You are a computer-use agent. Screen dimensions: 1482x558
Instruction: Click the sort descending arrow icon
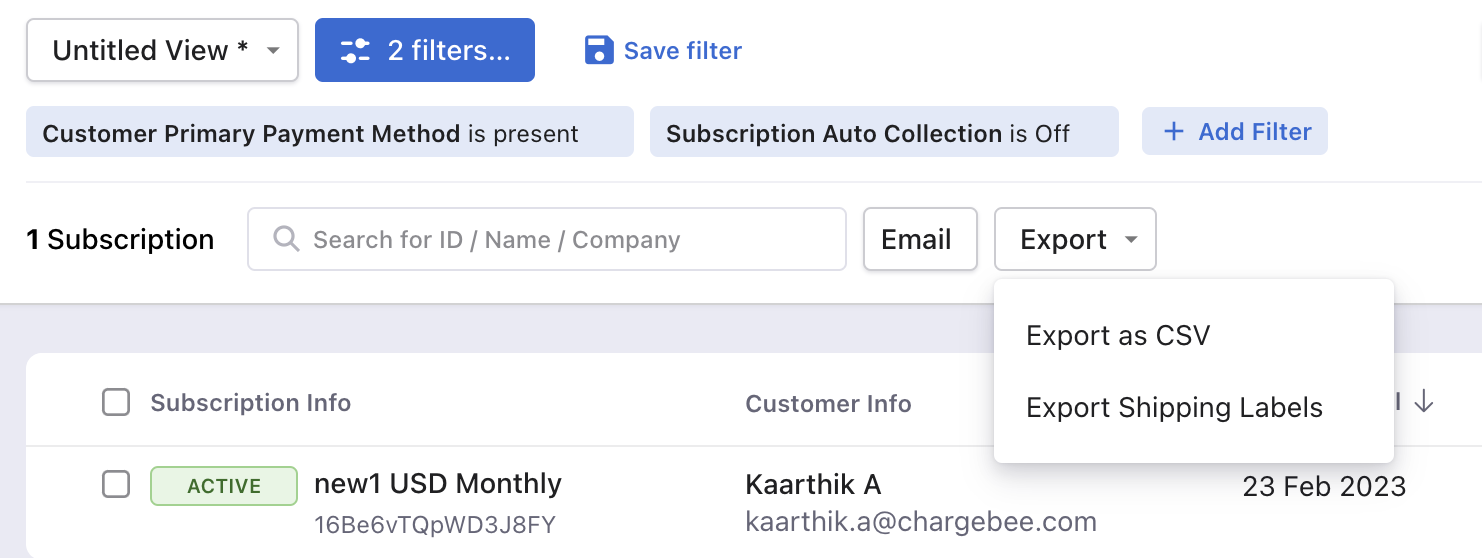pos(1425,402)
